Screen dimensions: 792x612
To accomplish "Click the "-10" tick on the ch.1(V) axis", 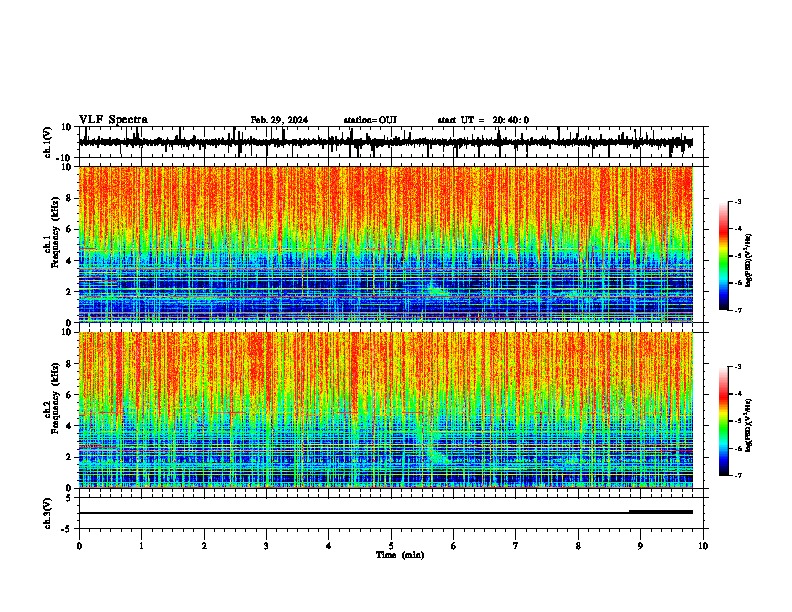I will (65, 158).
